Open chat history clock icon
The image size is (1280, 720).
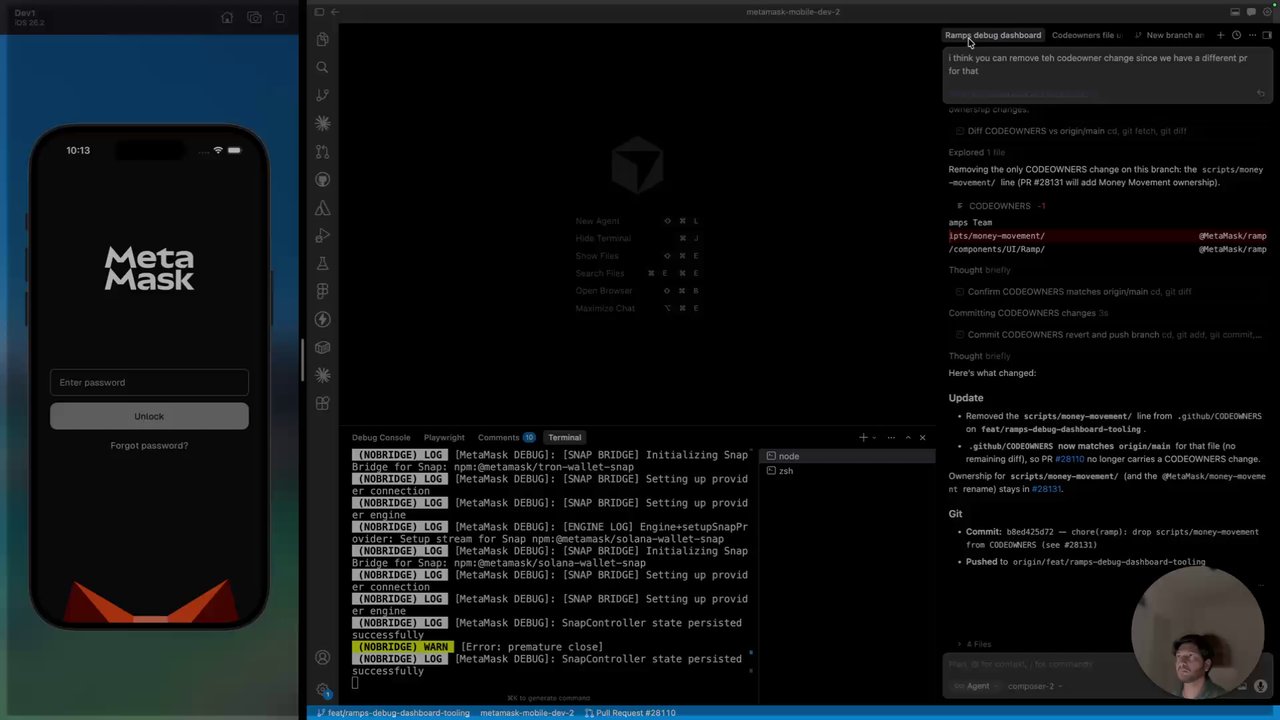1236,35
